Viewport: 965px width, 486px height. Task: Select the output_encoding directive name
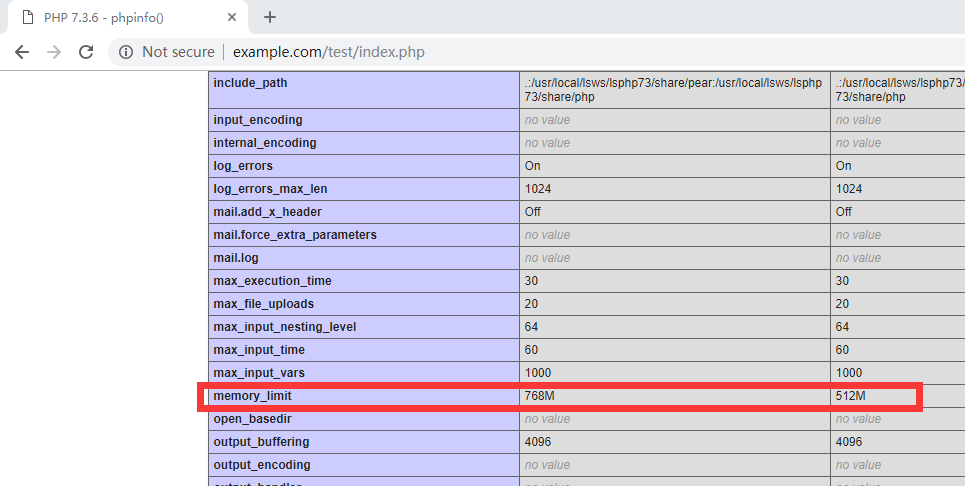262,465
